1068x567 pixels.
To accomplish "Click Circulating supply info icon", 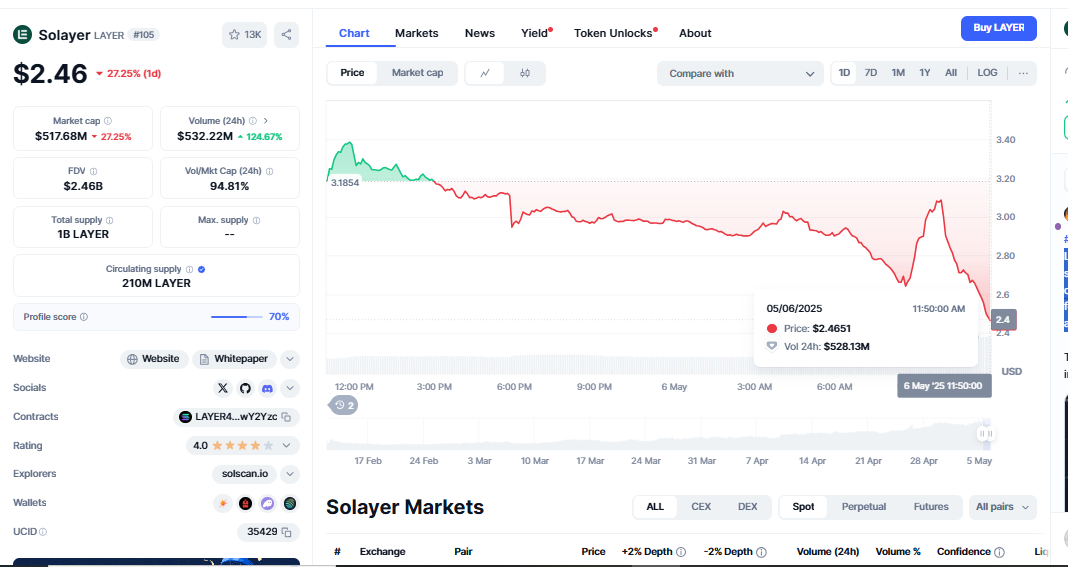I will pos(189,269).
